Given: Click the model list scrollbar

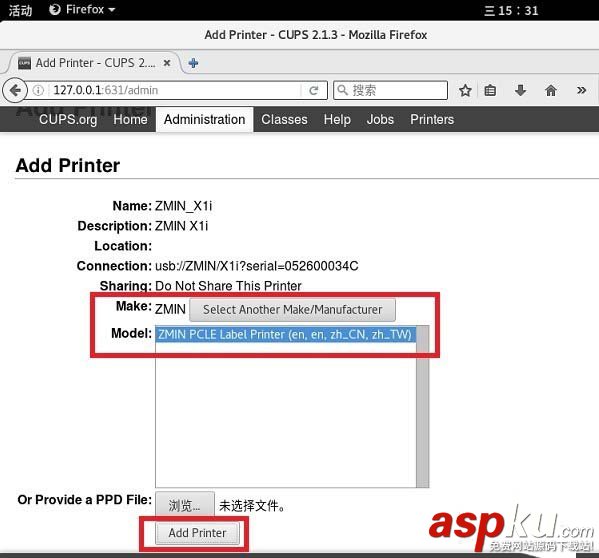Looking at the screenshot, I should coord(422,407).
